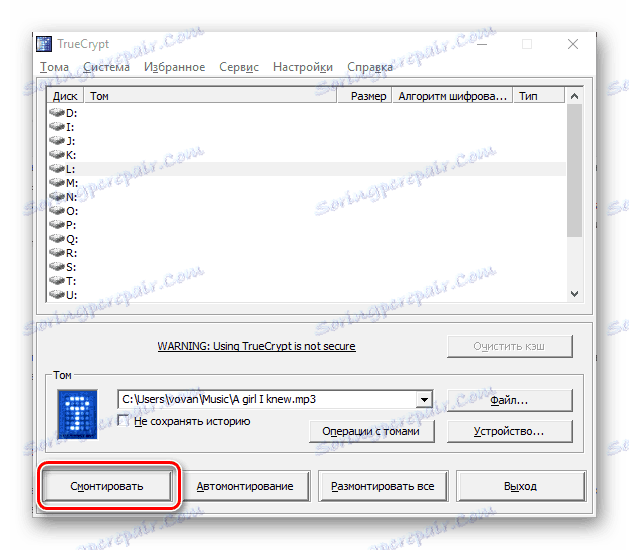Toggle the 'Не сохранять историю' checkbox

(x=124, y=421)
